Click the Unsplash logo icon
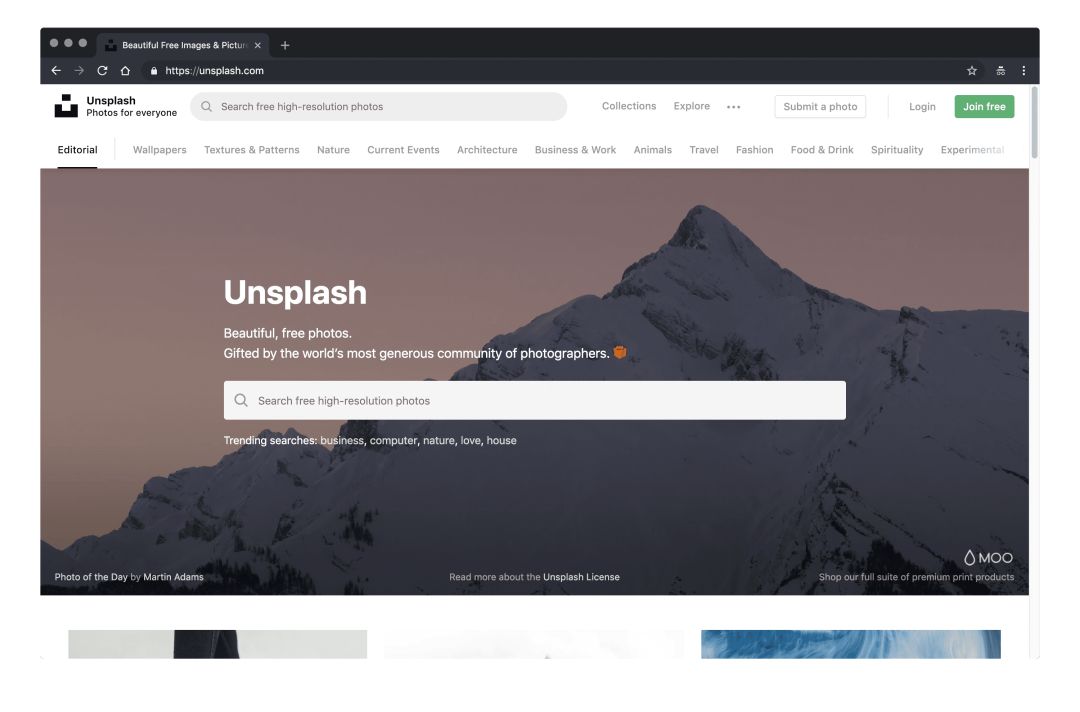The width and height of the screenshot is (1080, 712). click(66, 106)
